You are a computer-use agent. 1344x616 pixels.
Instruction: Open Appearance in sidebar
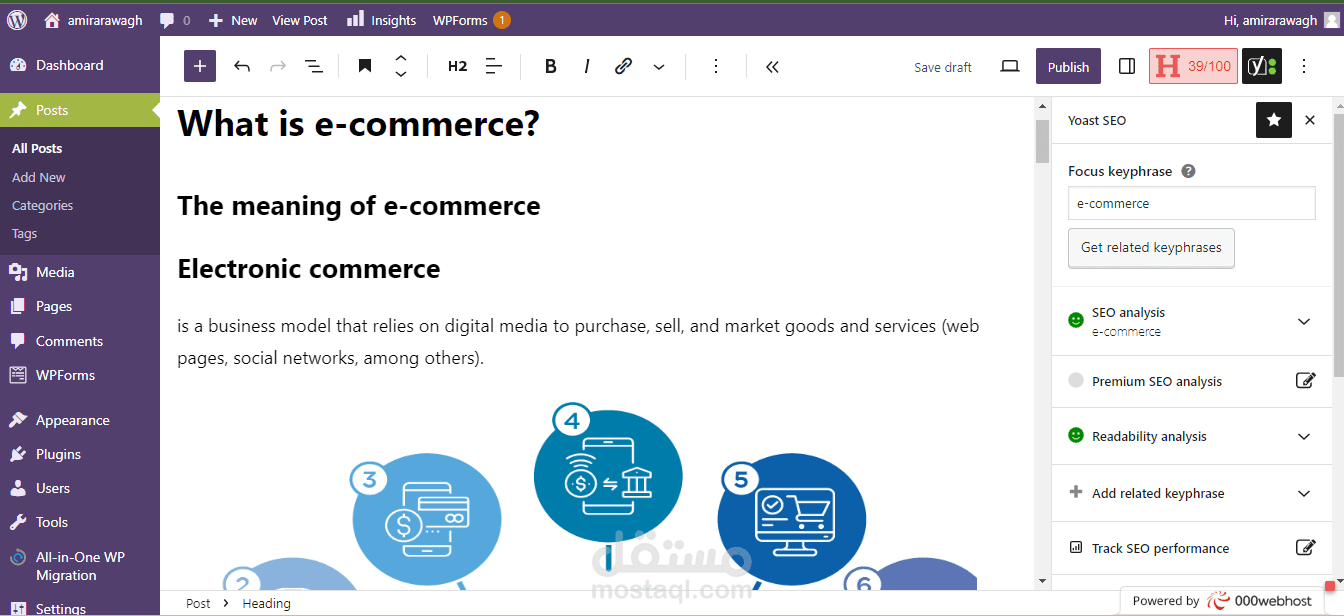[x=80, y=420]
